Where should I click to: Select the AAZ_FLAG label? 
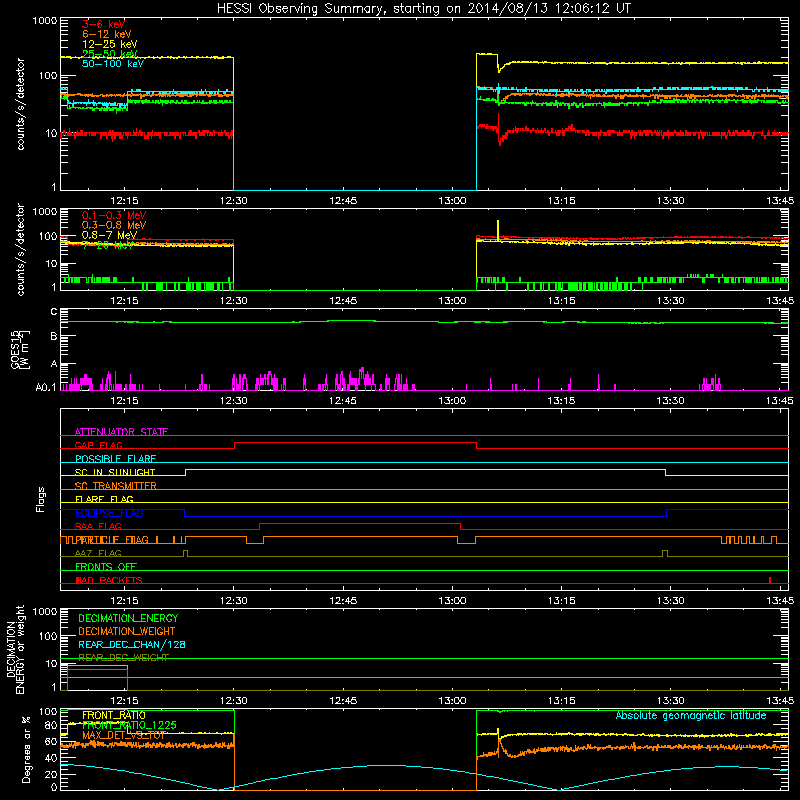coord(98,553)
